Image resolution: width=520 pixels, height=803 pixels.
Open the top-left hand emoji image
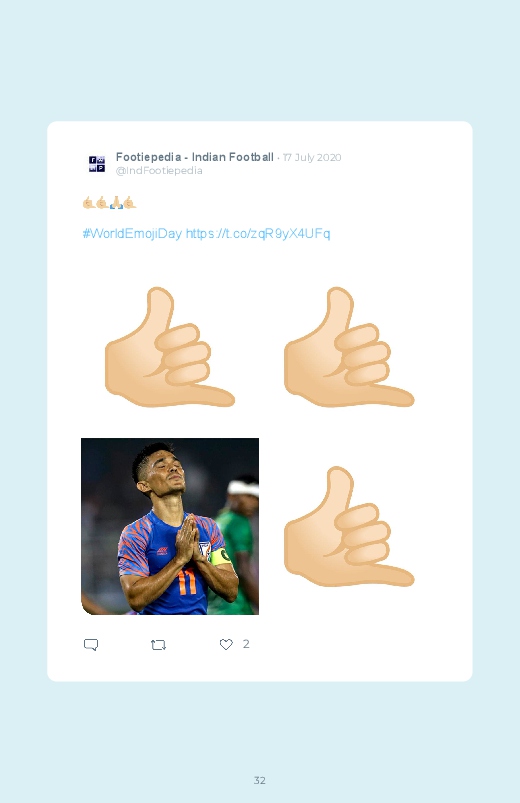click(170, 347)
